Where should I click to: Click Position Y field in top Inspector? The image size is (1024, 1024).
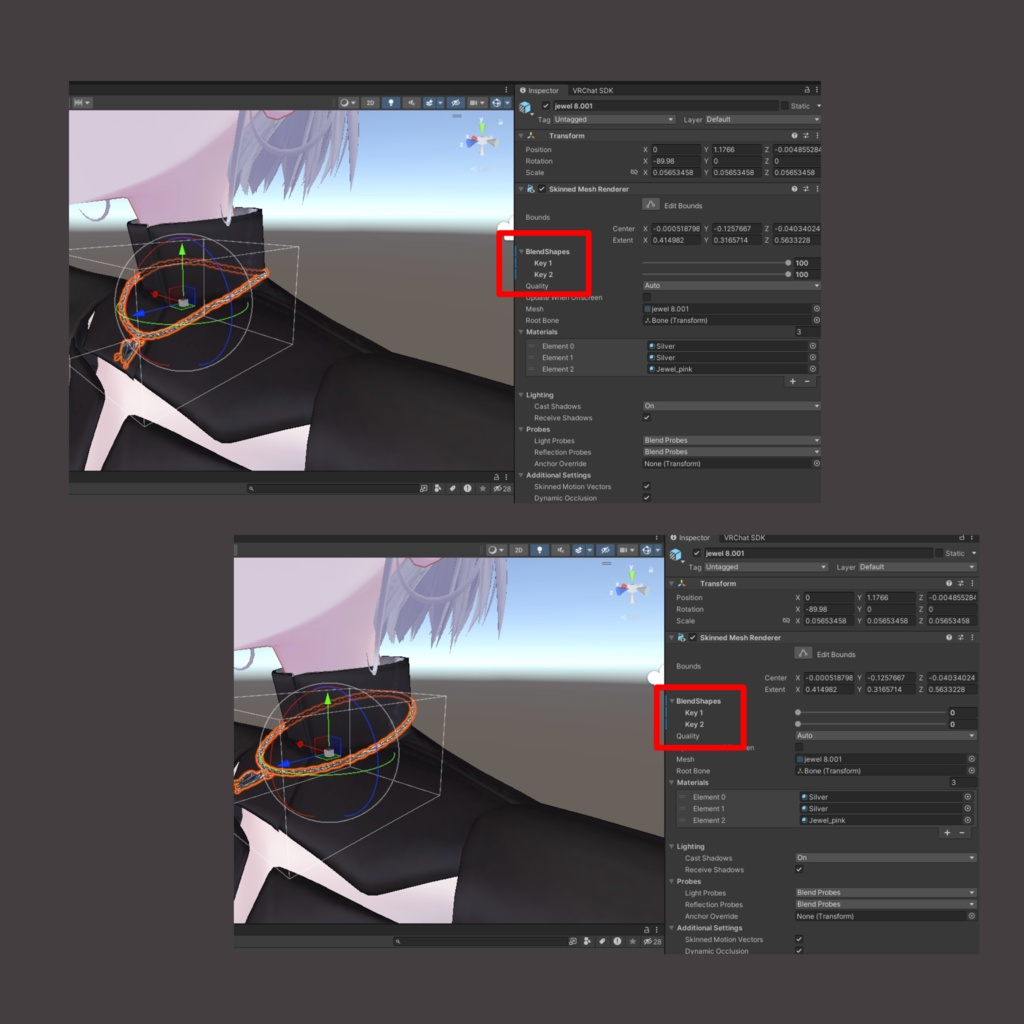tap(737, 150)
